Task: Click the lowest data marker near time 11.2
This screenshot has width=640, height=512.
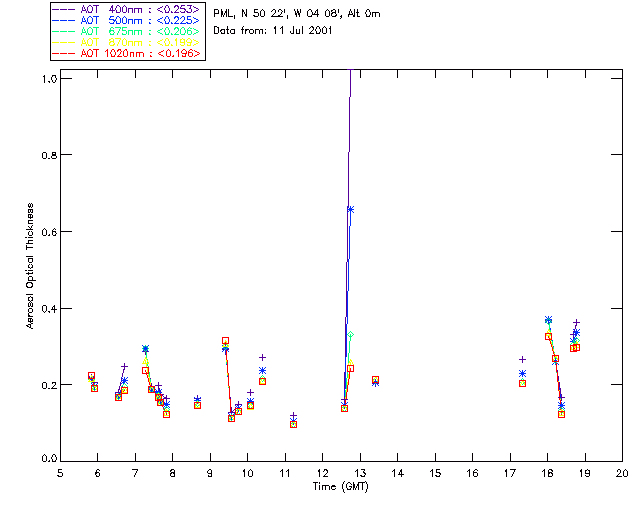Action: [x=293, y=424]
